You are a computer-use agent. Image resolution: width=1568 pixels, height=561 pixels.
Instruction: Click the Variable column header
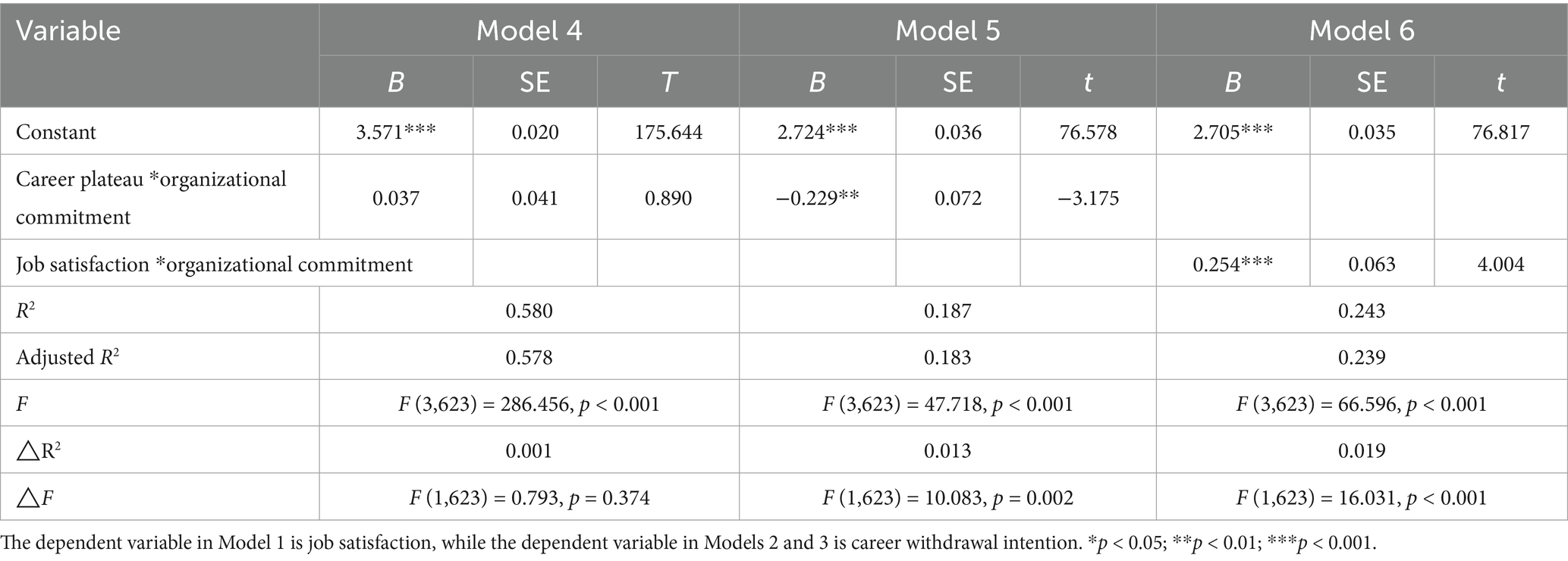68,31
